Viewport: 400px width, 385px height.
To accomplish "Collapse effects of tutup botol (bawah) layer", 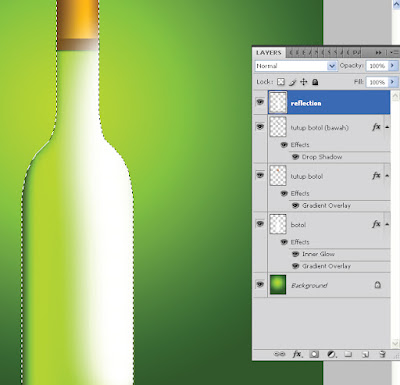I will coord(387,127).
